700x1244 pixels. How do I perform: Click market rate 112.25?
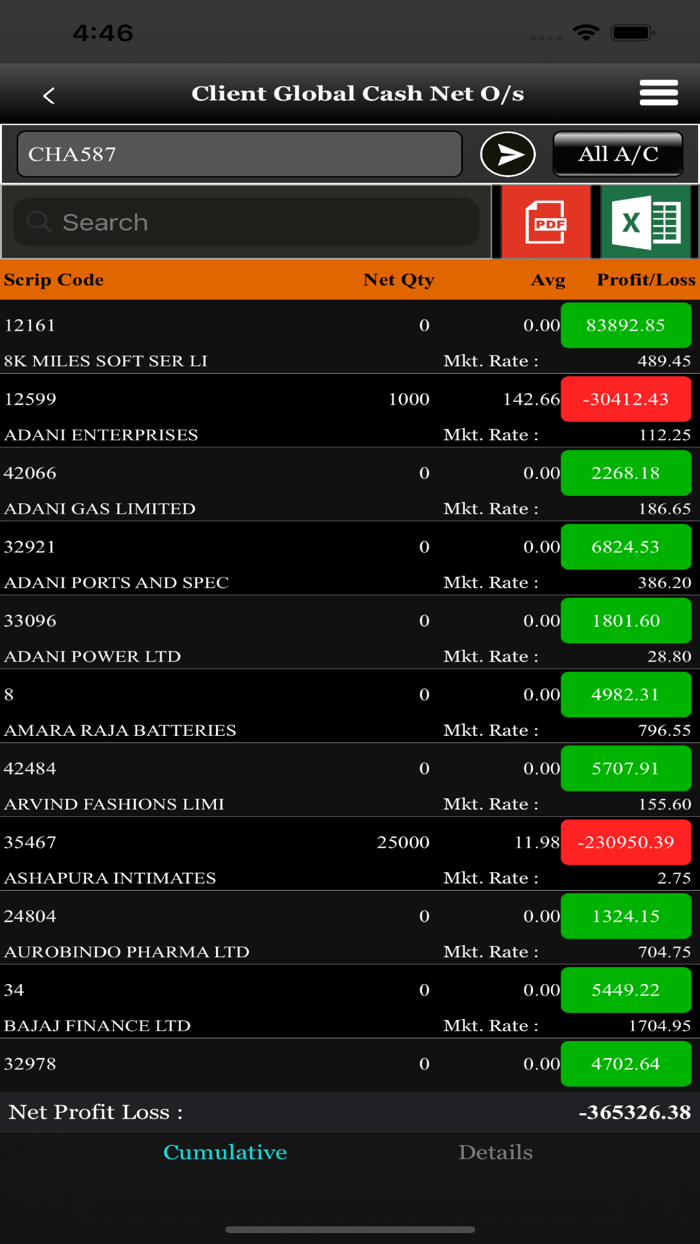[664, 435]
